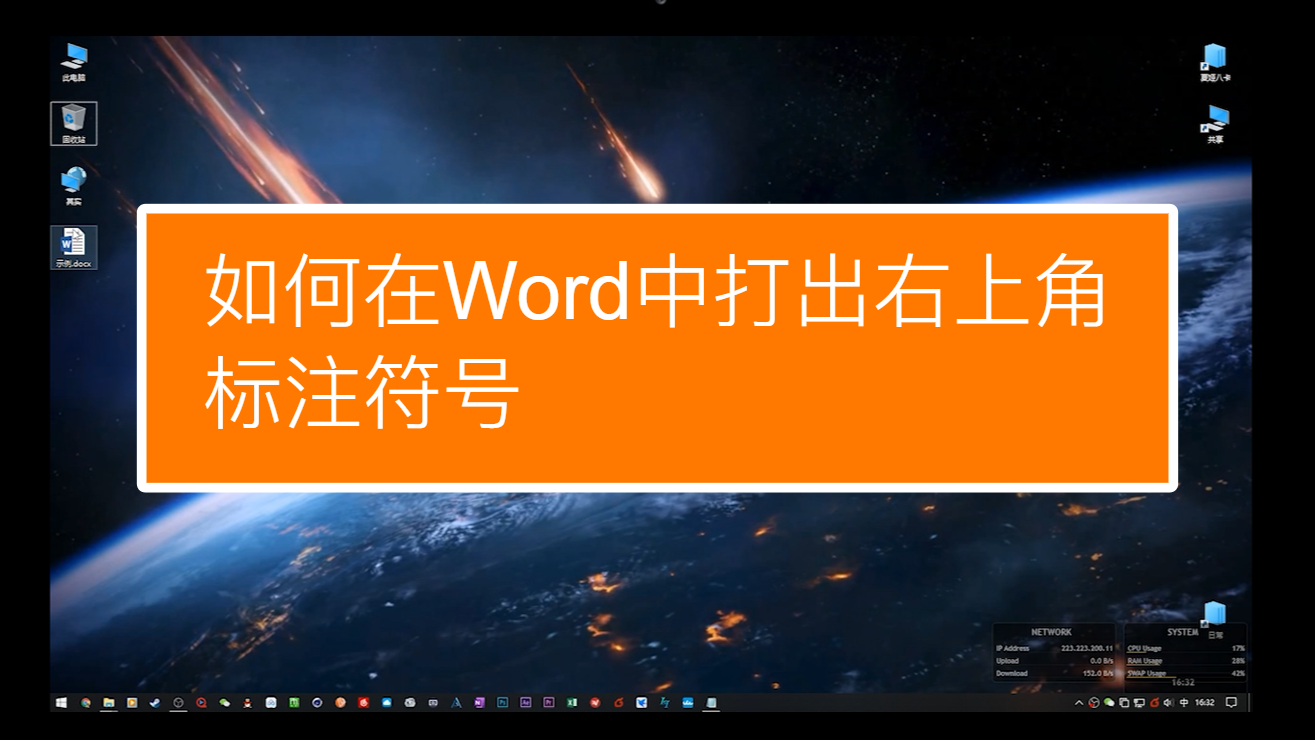
Task: Open OneNote from the taskbar
Action: coord(479,703)
